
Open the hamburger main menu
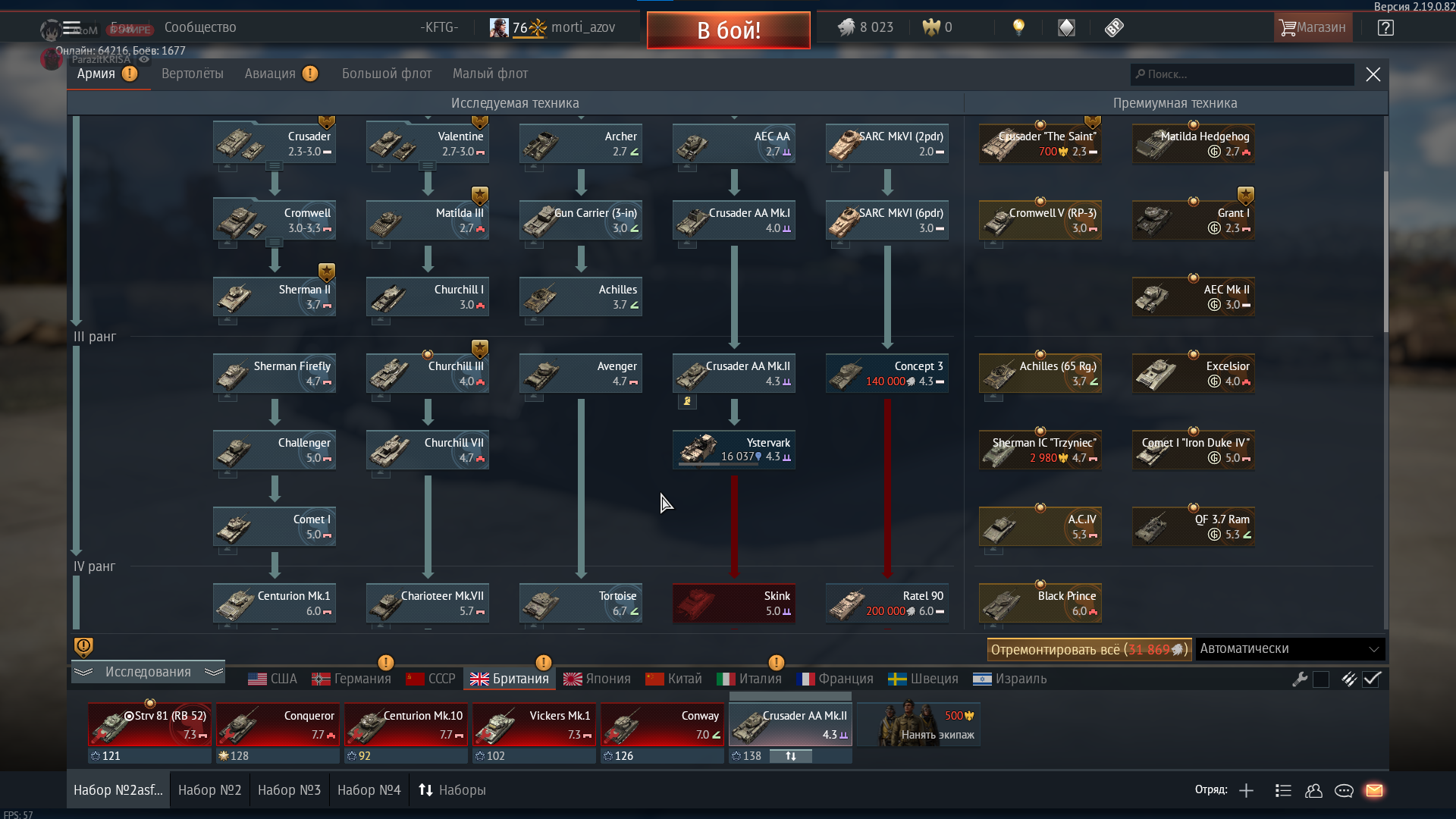pyautogui.click(x=71, y=28)
